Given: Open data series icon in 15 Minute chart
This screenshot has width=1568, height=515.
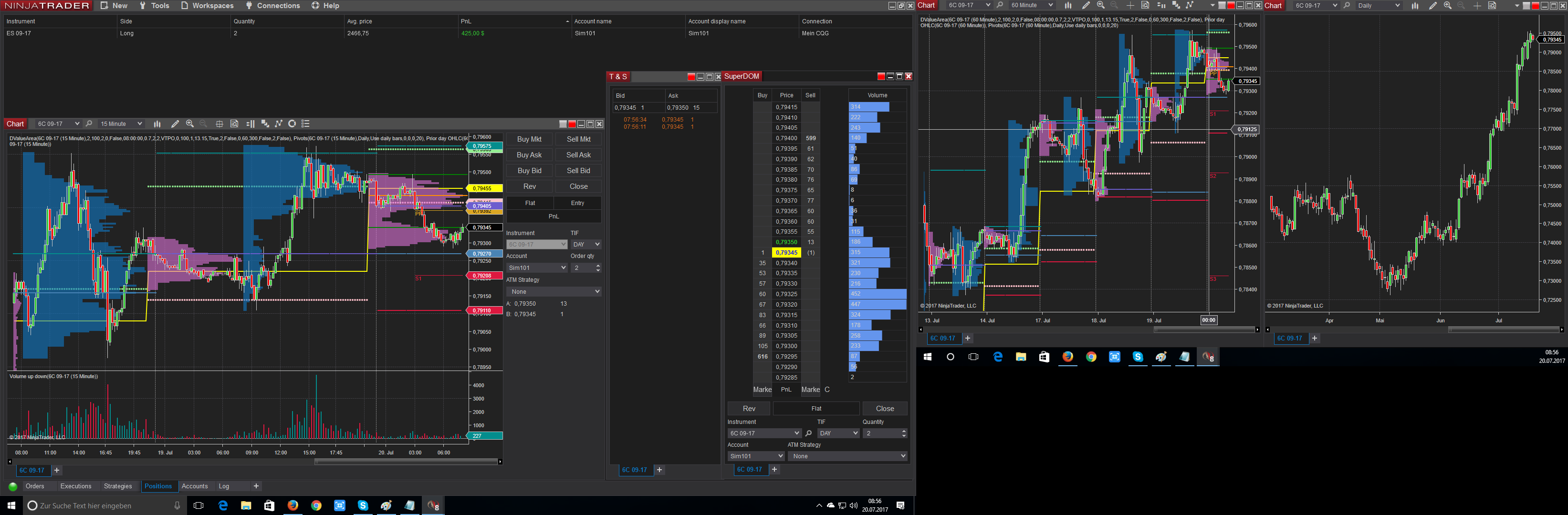Looking at the screenshot, I should tap(265, 124).
